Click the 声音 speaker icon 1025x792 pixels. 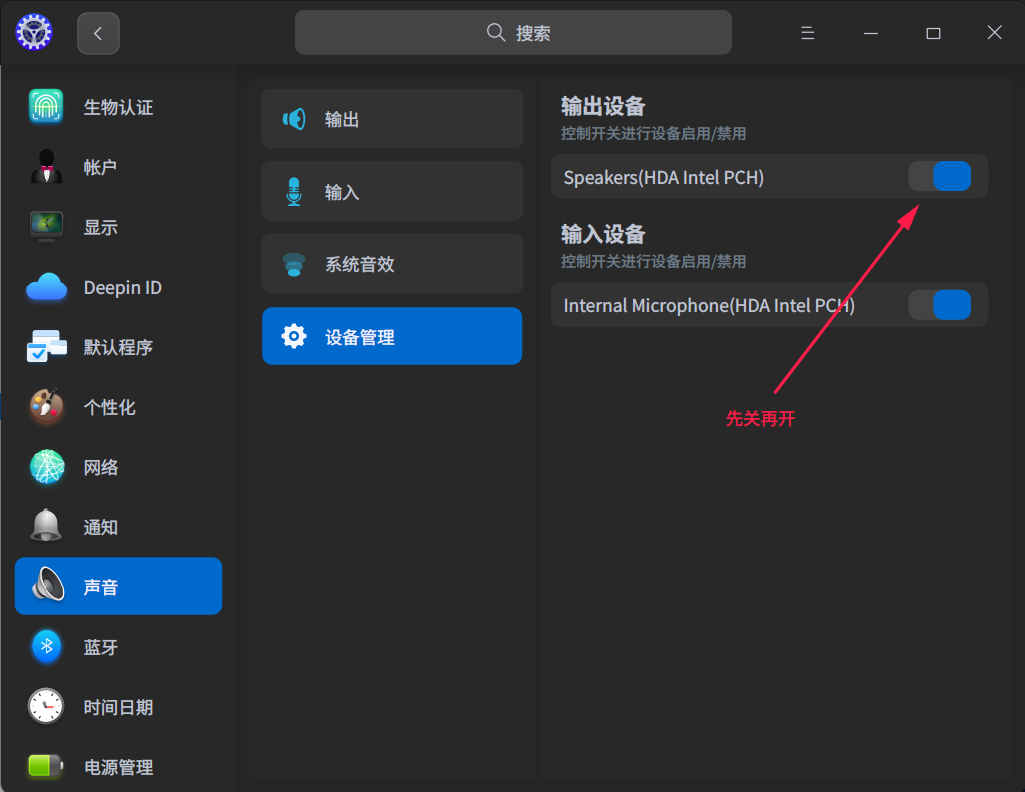tap(48, 584)
